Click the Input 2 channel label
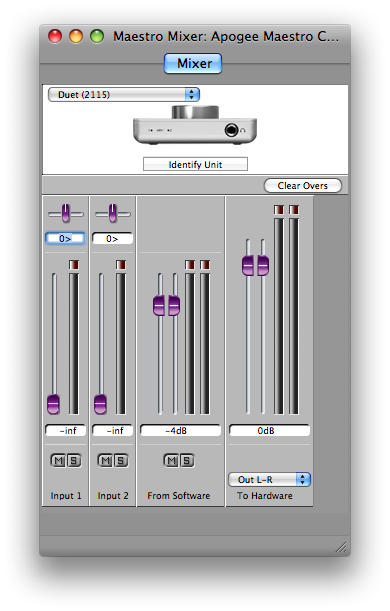This screenshot has height=611, width=390. click(113, 496)
